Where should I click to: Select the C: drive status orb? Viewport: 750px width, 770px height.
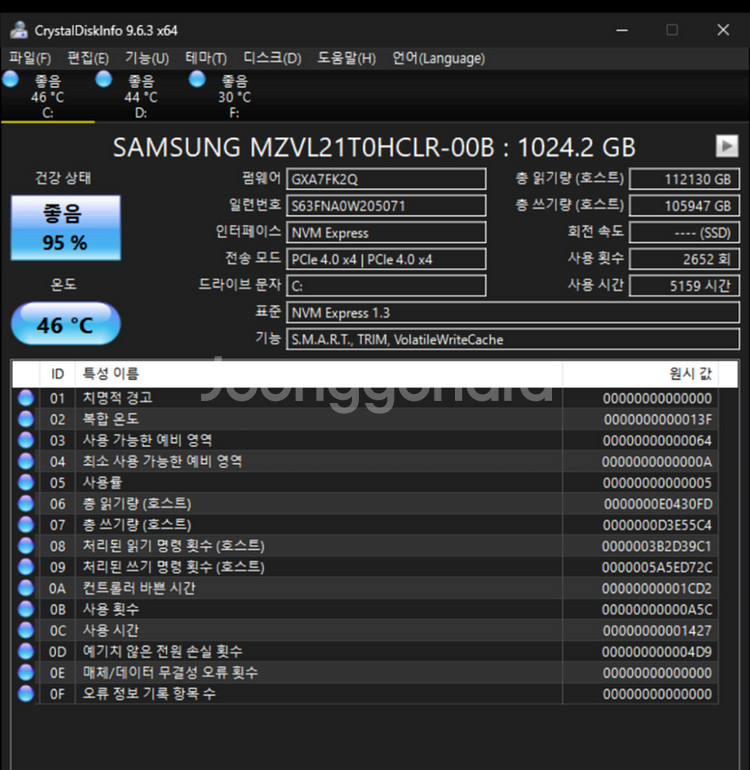pos(10,80)
